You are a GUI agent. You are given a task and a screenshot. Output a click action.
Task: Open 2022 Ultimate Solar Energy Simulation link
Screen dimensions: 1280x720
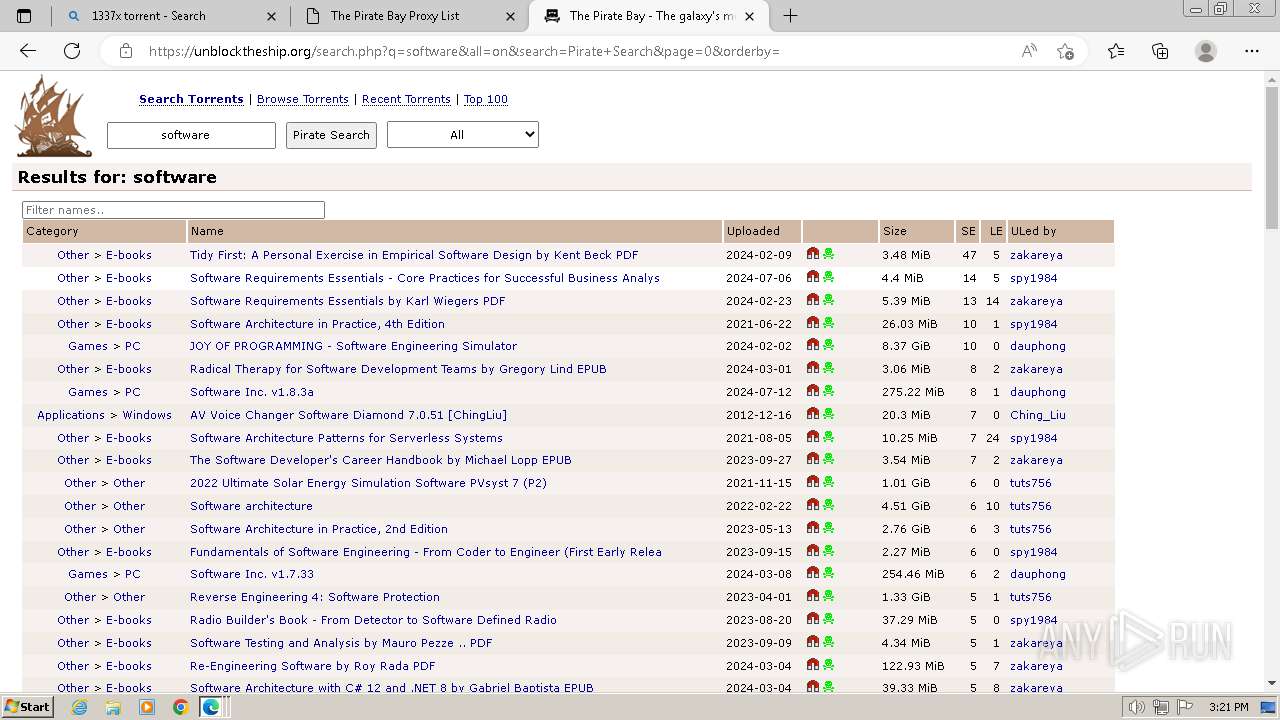point(368,483)
